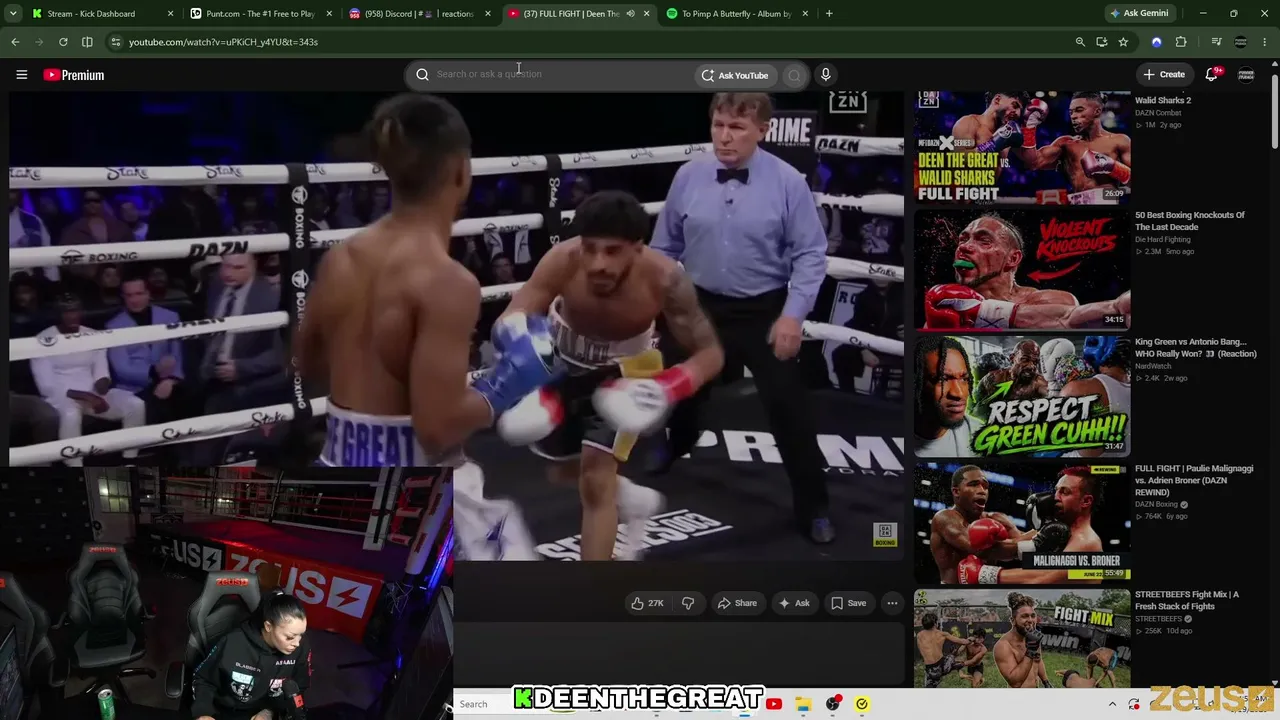The height and width of the screenshot is (720, 1280).
Task: Click the Ask button under the video
Action: point(794,603)
